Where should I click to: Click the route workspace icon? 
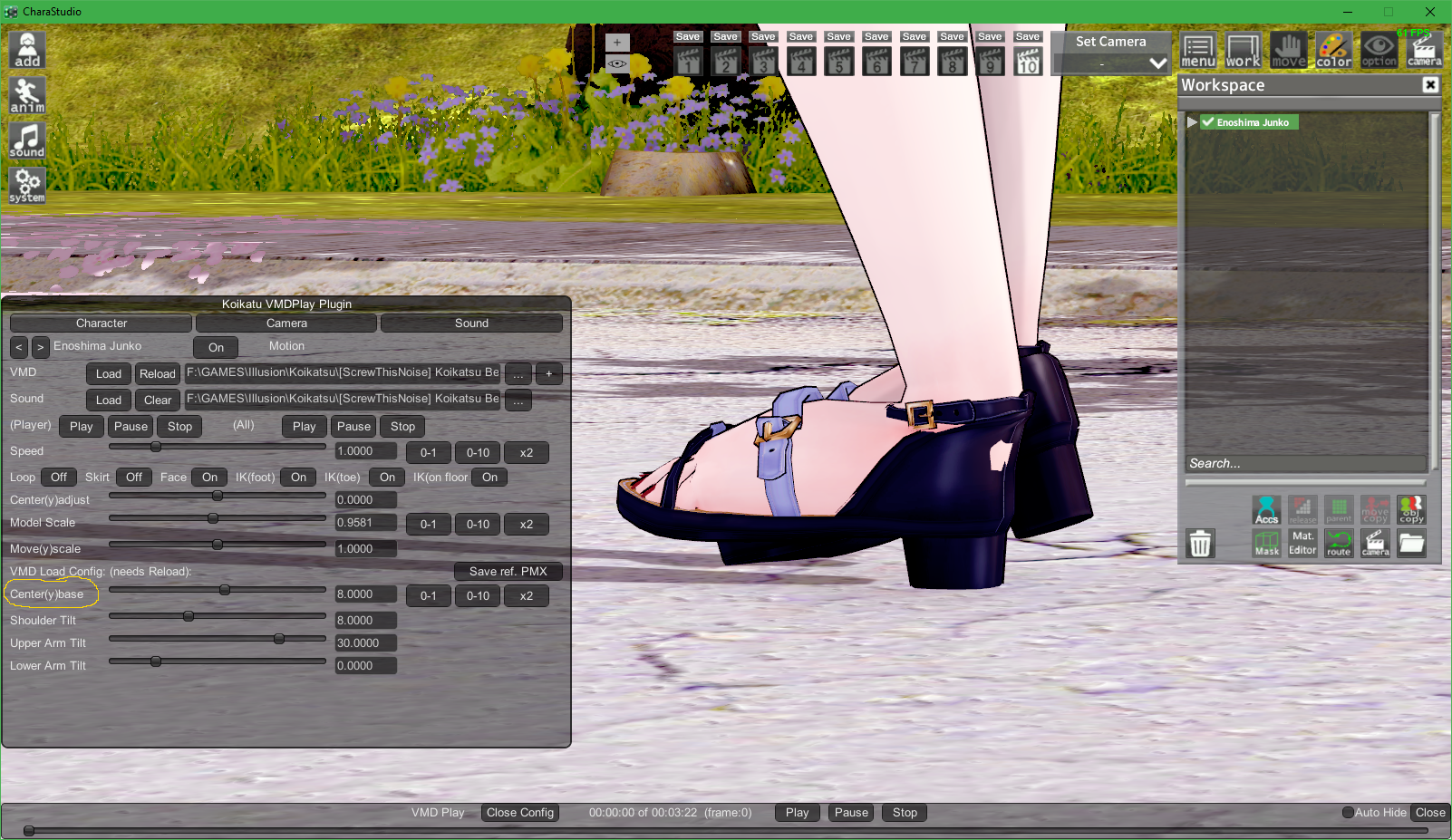[x=1339, y=544]
